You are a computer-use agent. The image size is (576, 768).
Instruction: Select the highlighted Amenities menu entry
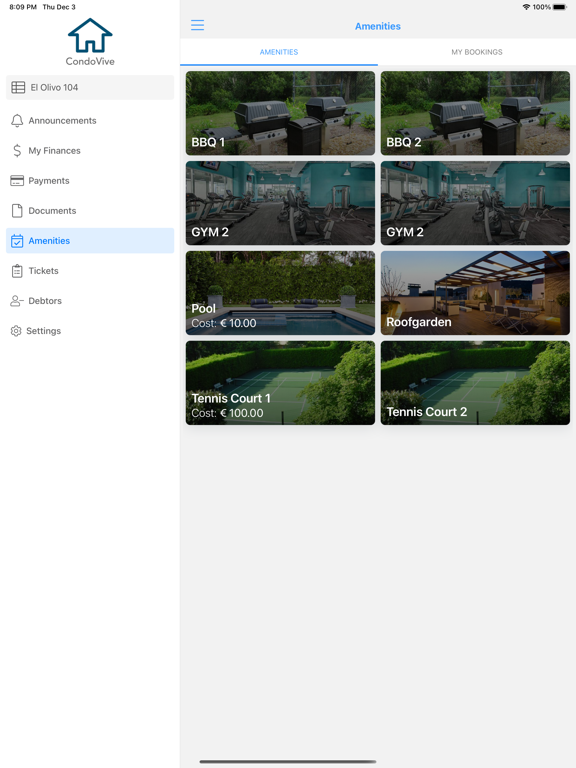click(x=90, y=240)
